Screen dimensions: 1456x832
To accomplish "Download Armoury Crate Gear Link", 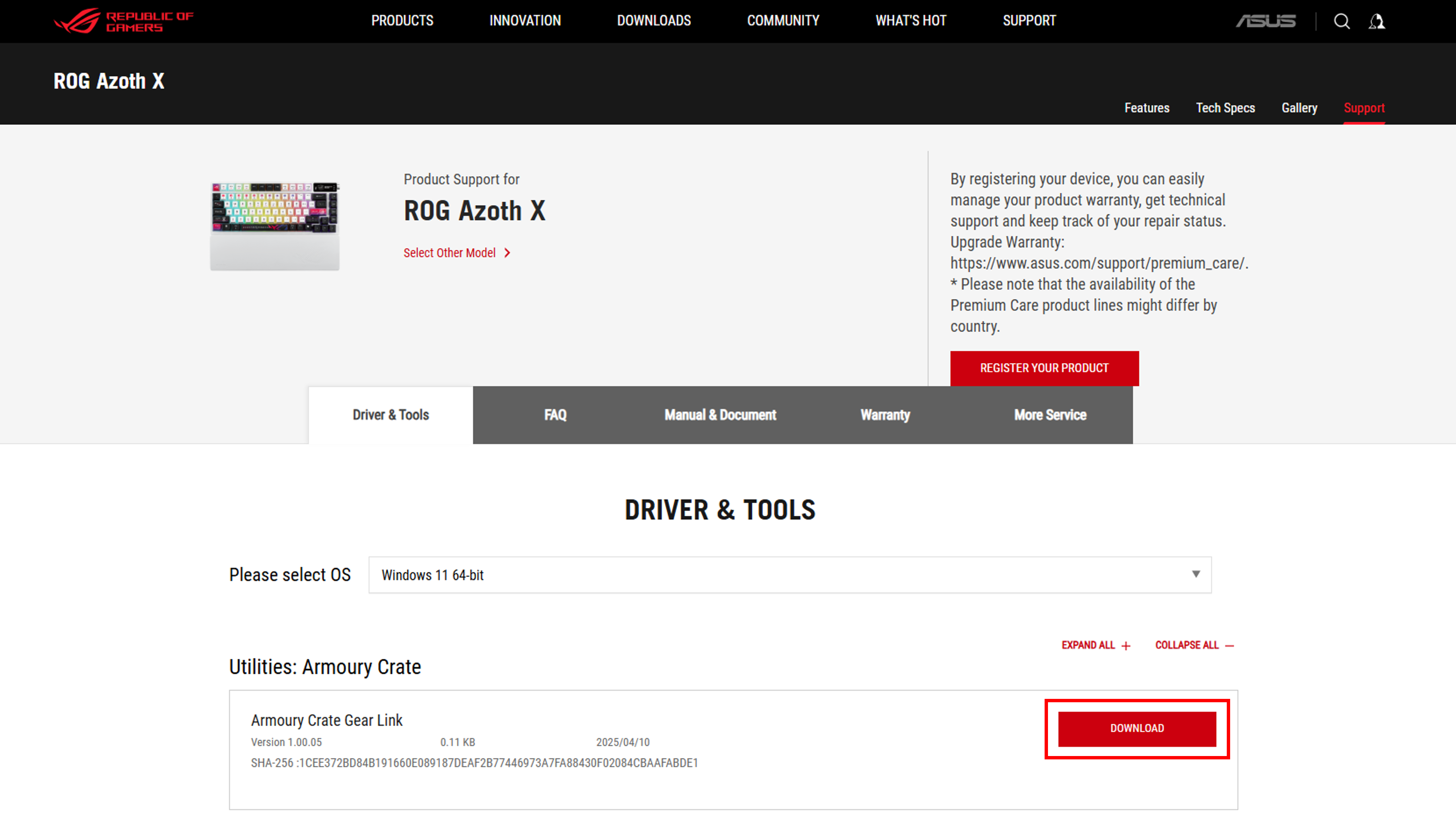I will [x=1137, y=728].
